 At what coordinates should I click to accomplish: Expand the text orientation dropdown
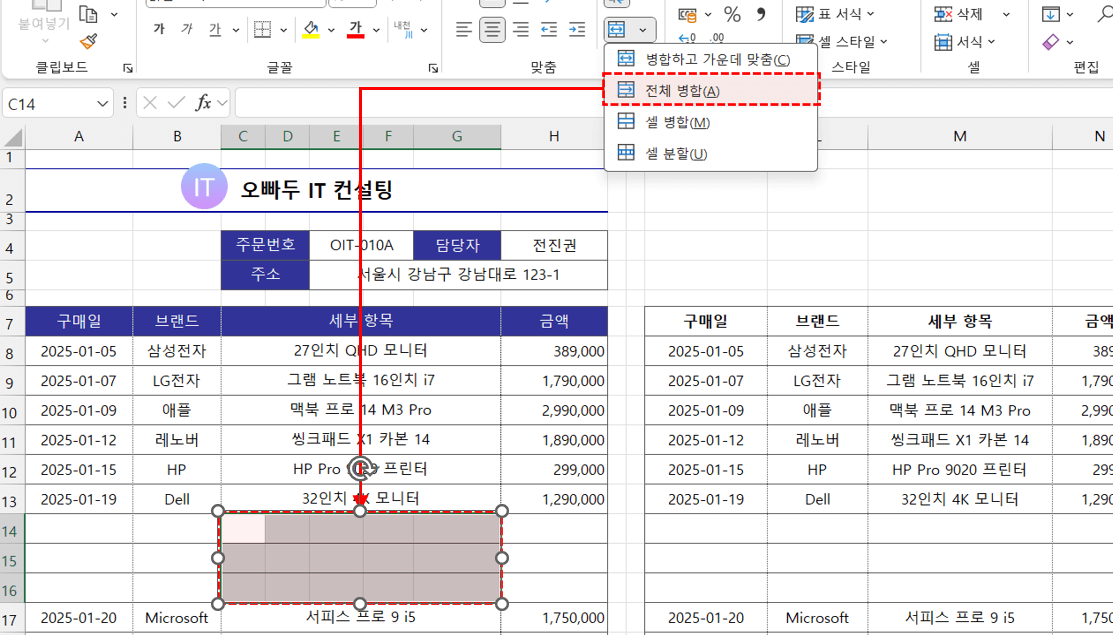424,28
